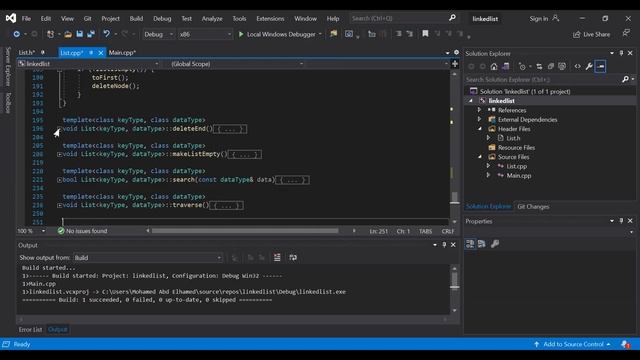Click Clear All icon in Output panel

[277, 258]
